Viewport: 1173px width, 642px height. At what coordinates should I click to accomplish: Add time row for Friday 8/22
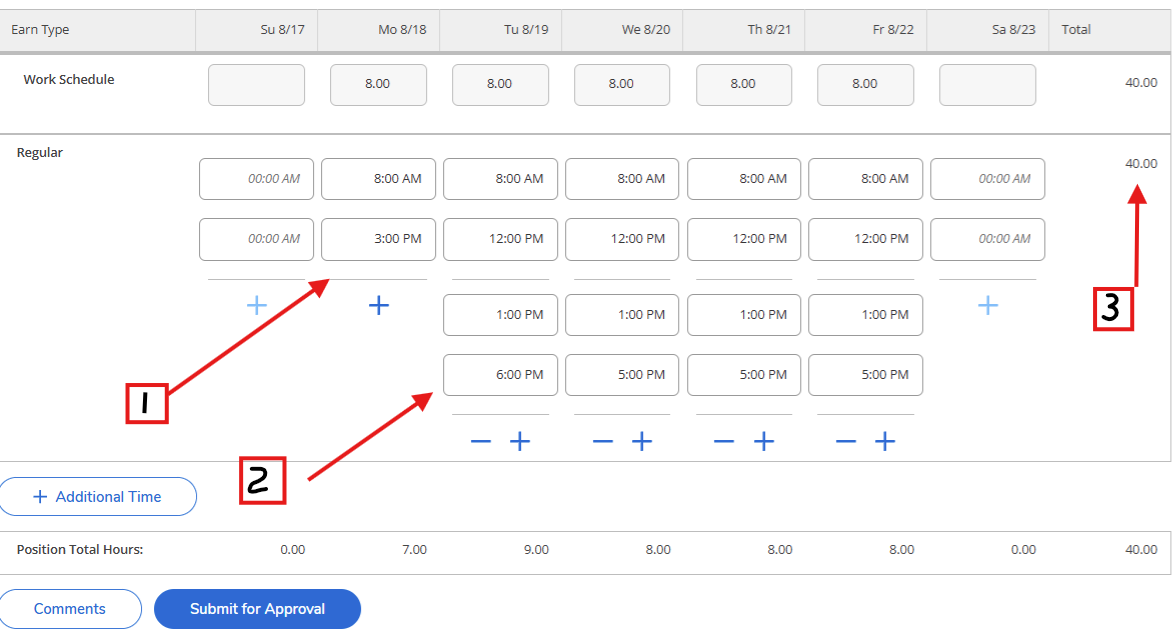click(885, 441)
